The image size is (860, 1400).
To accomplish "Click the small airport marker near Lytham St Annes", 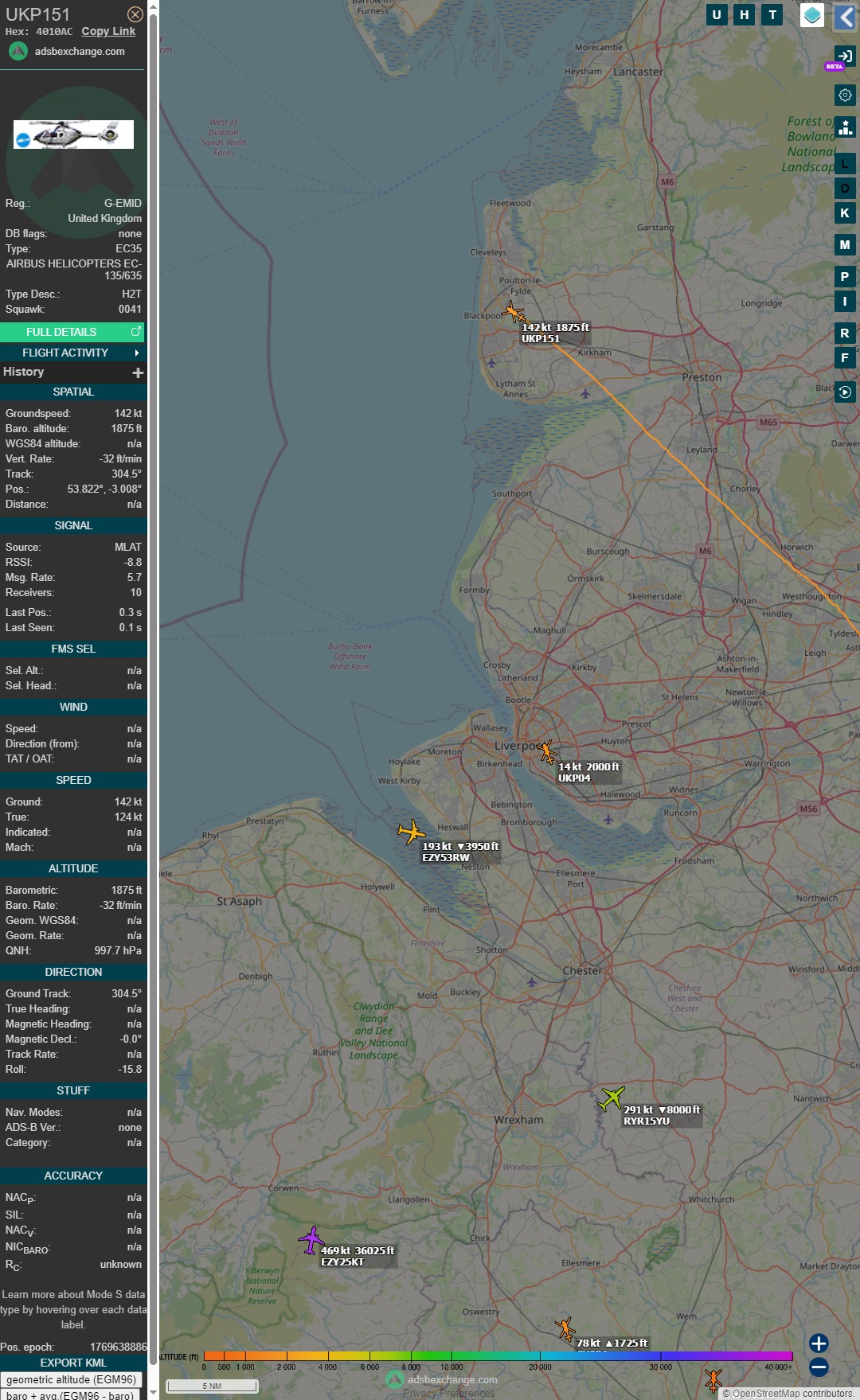I will tap(491, 363).
